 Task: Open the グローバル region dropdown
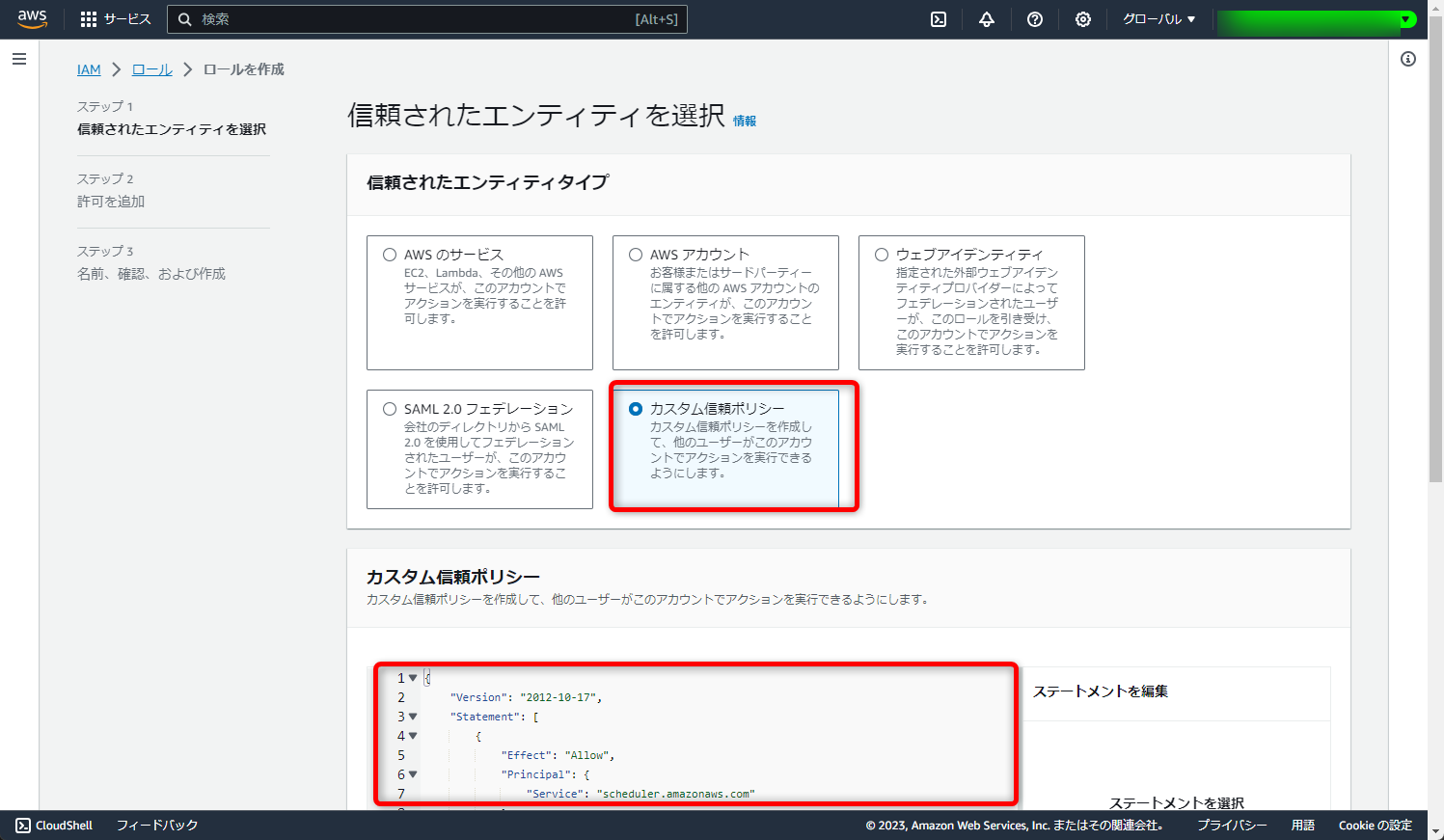[1158, 18]
